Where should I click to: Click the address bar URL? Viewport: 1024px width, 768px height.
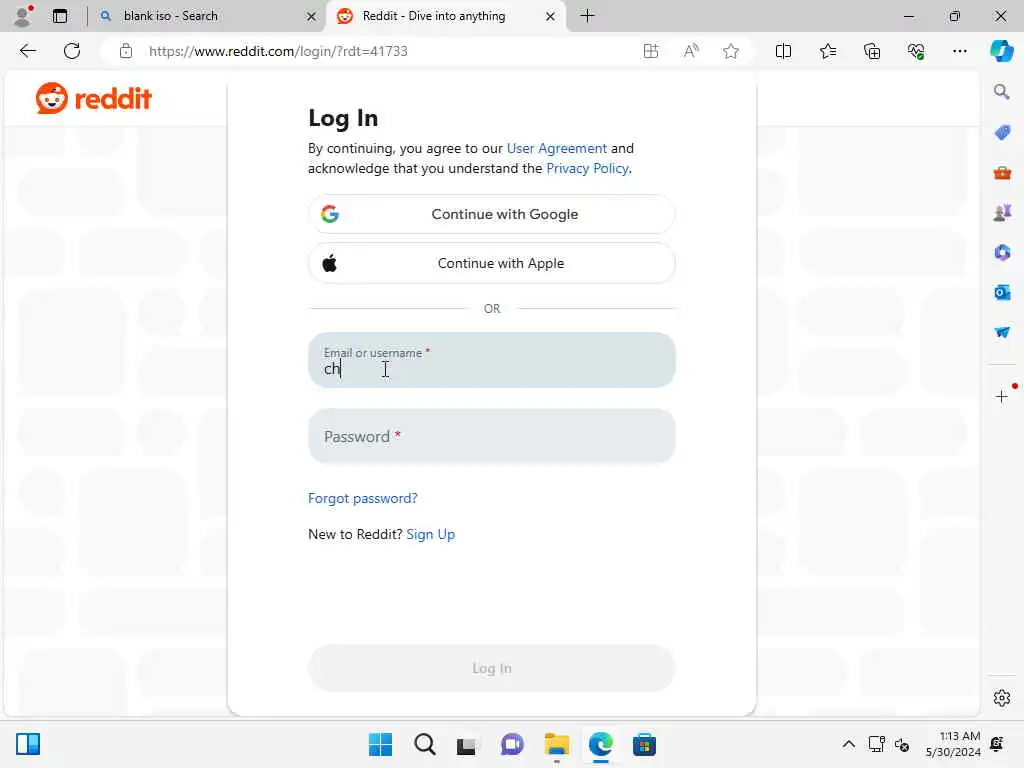[278, 51]
